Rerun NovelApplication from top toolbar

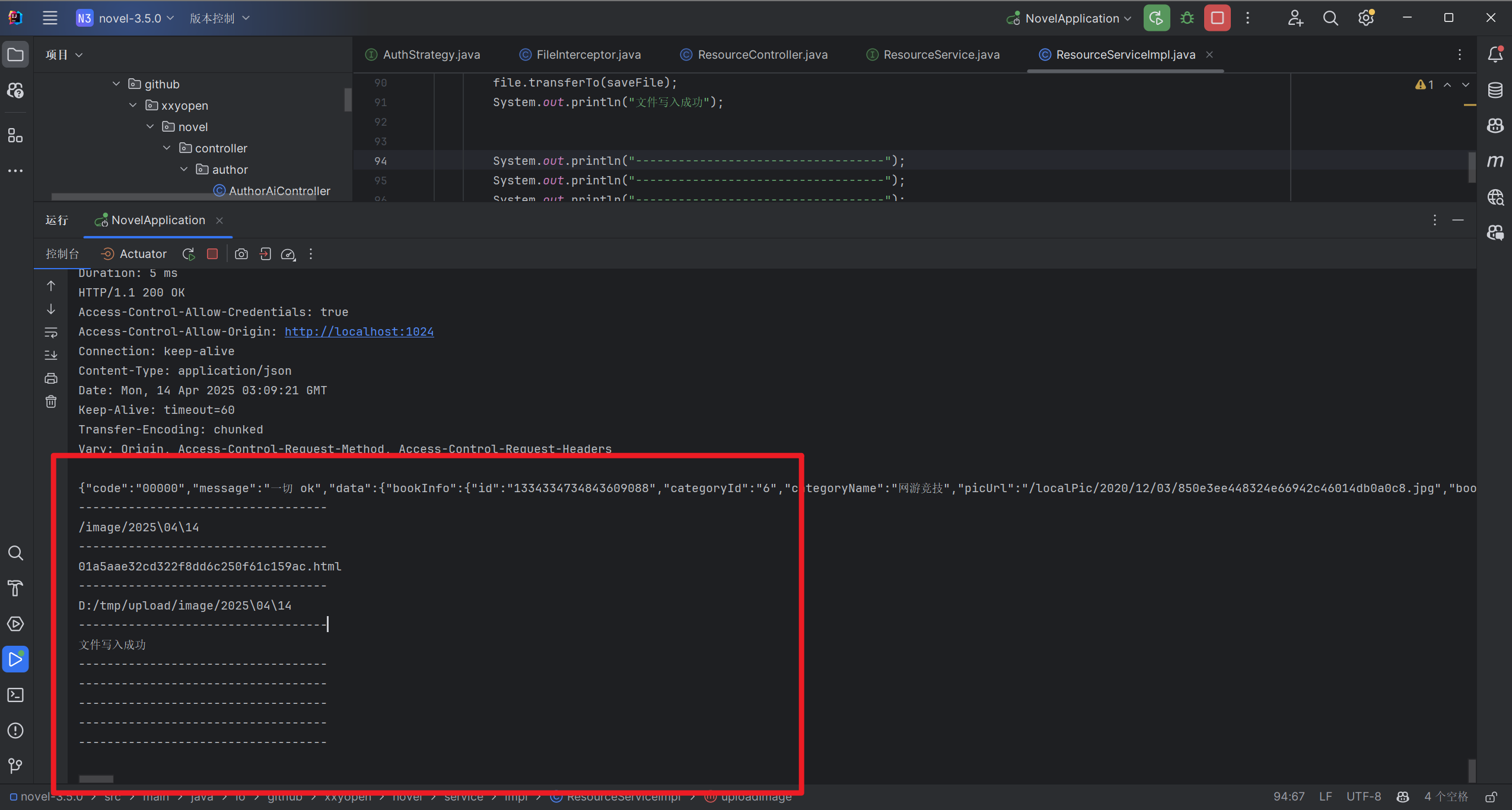coord(1156,18)
